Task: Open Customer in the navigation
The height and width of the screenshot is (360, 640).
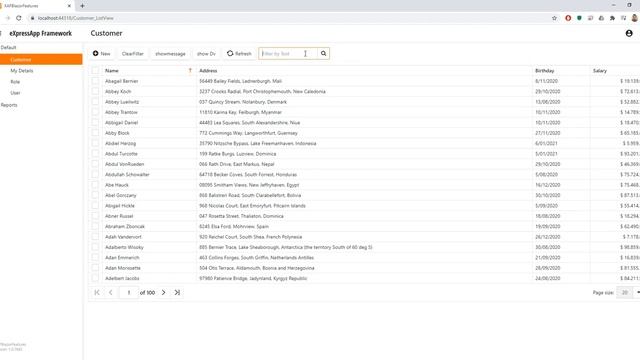Action: point(41,60)
